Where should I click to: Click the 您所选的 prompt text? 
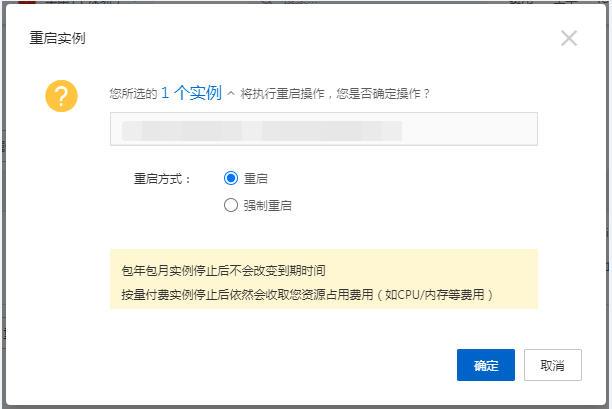[133, 94]
